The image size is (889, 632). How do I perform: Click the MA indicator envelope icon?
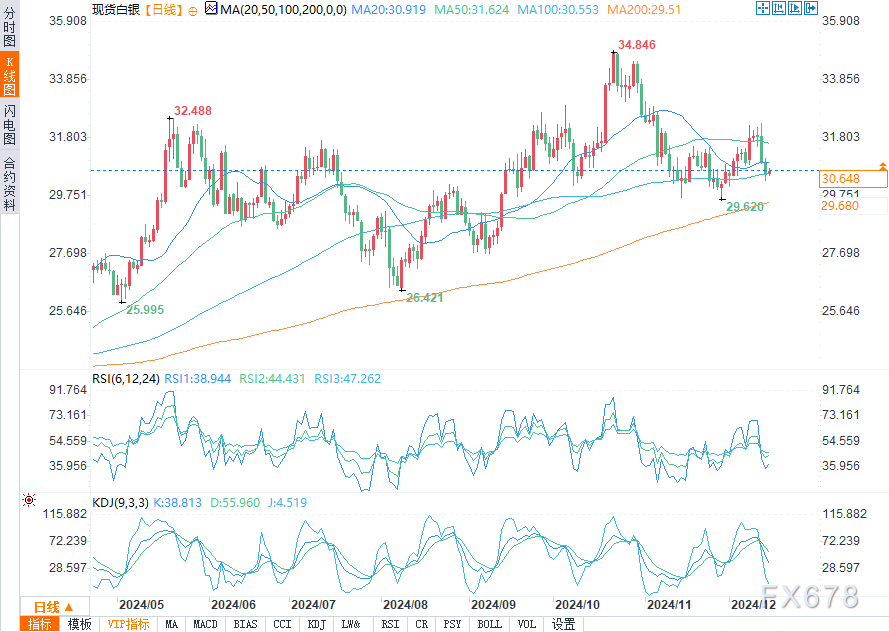point(210,9)
